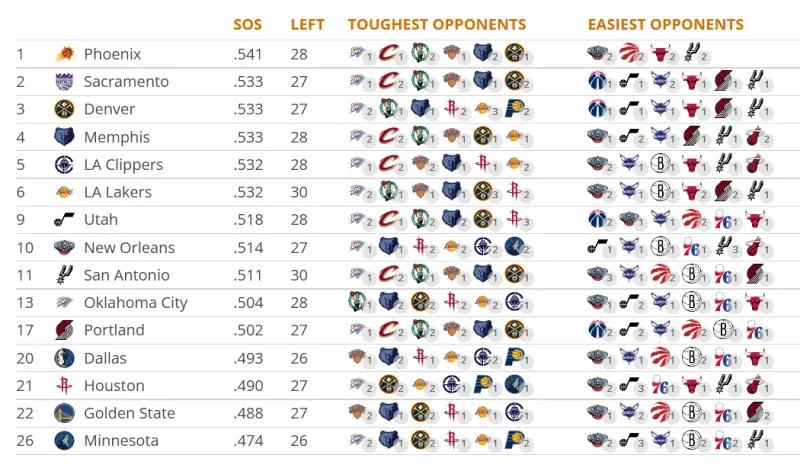800x468 pixels.
Task: Click the Golden State Warriors team logo
Action: tap(64, 413)
